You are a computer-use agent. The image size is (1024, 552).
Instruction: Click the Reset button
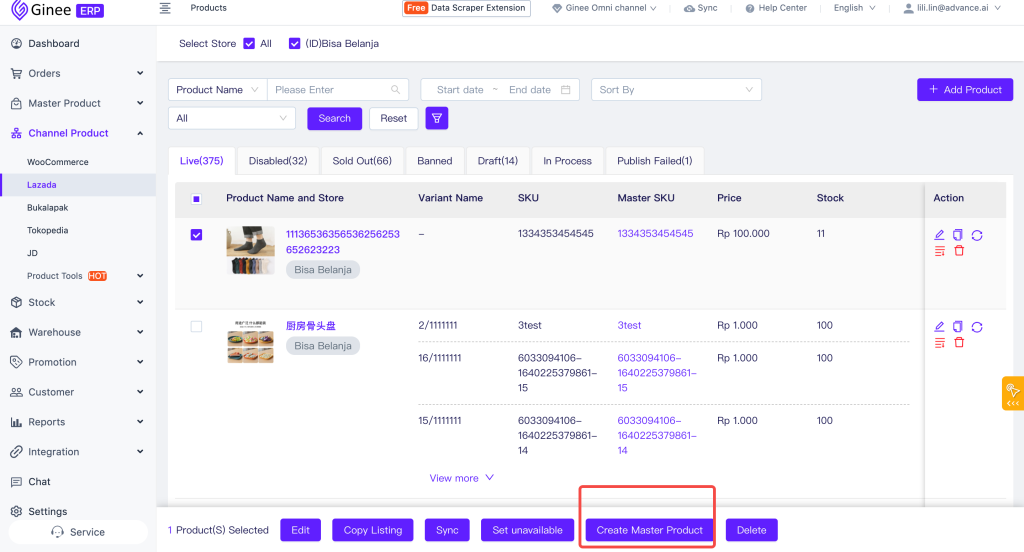coord(394,118)
